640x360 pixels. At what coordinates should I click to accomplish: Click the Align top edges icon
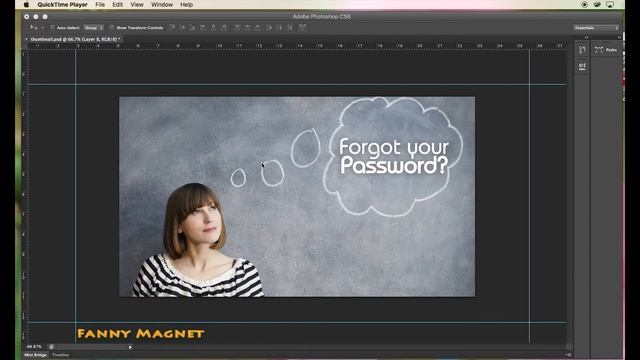(172, 28)
